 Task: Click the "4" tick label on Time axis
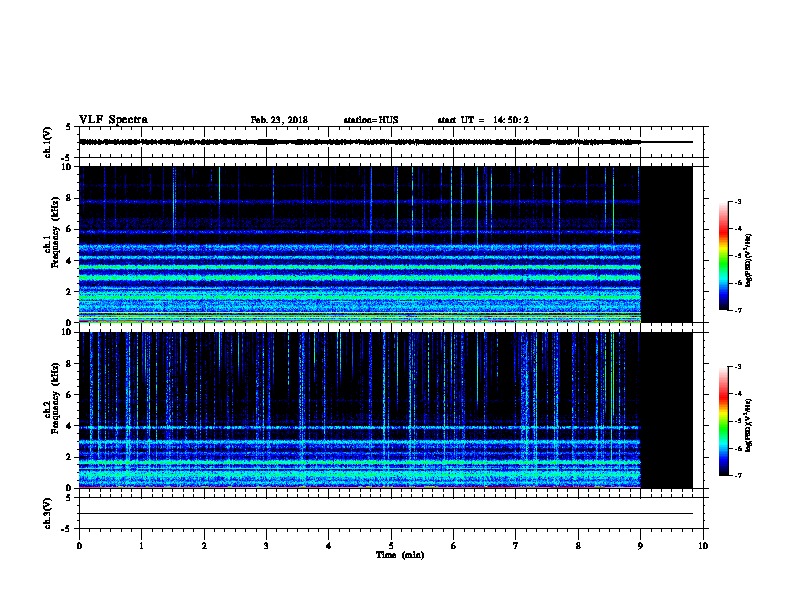(x=329, y=546)
